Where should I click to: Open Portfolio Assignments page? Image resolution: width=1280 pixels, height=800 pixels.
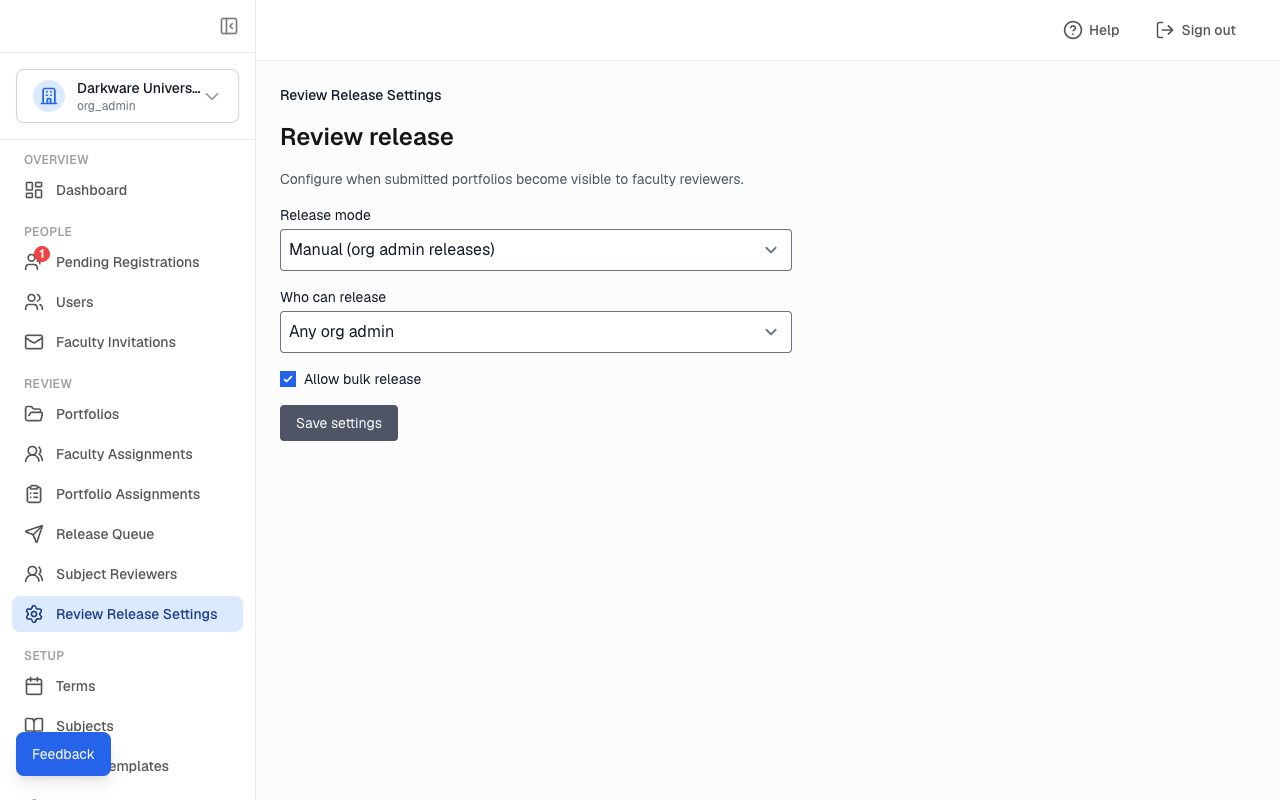pos(127,494)
